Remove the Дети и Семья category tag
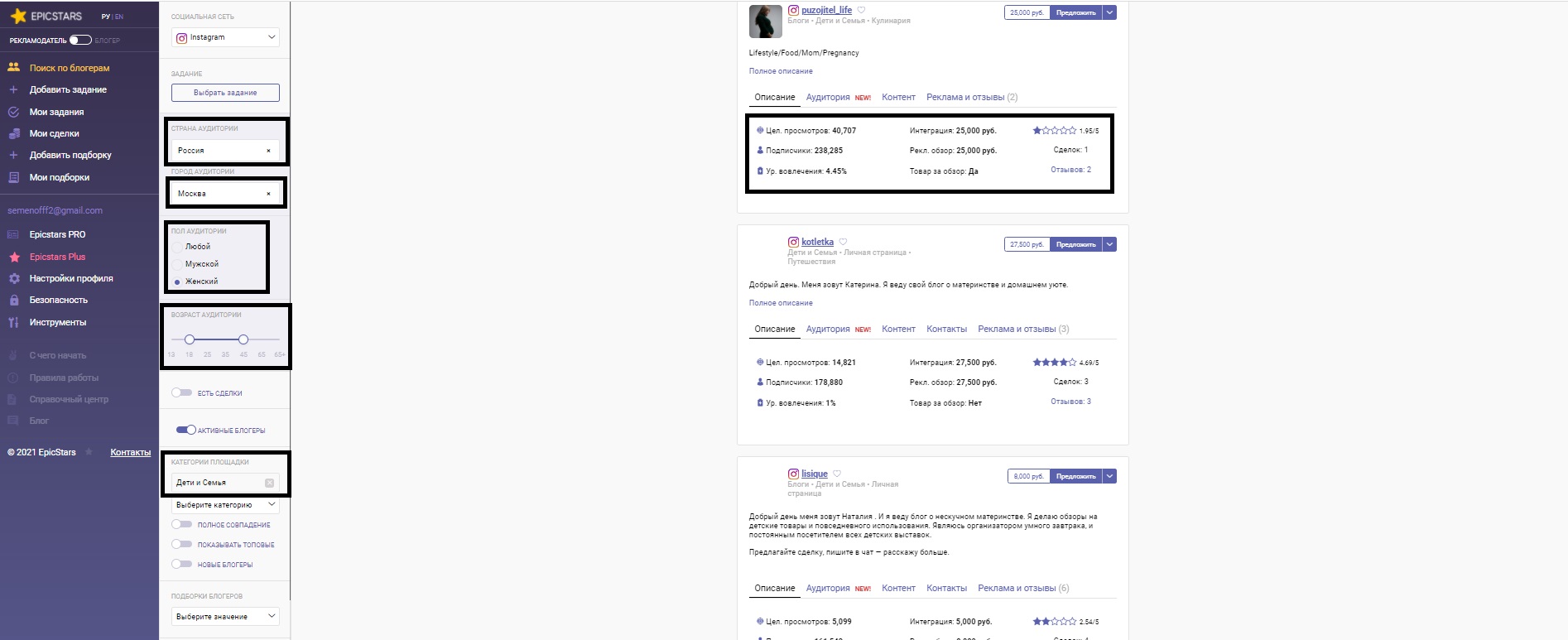The width and height of the screenshot is (1568, 640). 269,483
